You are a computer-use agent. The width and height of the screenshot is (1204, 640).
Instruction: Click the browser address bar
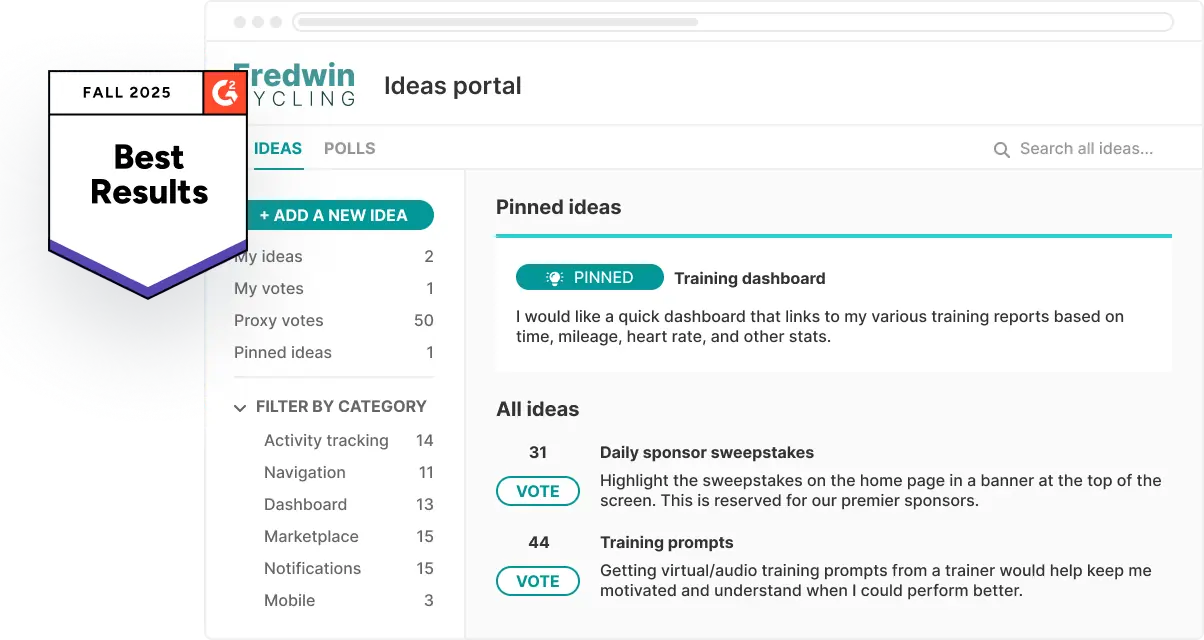[733, 21]
